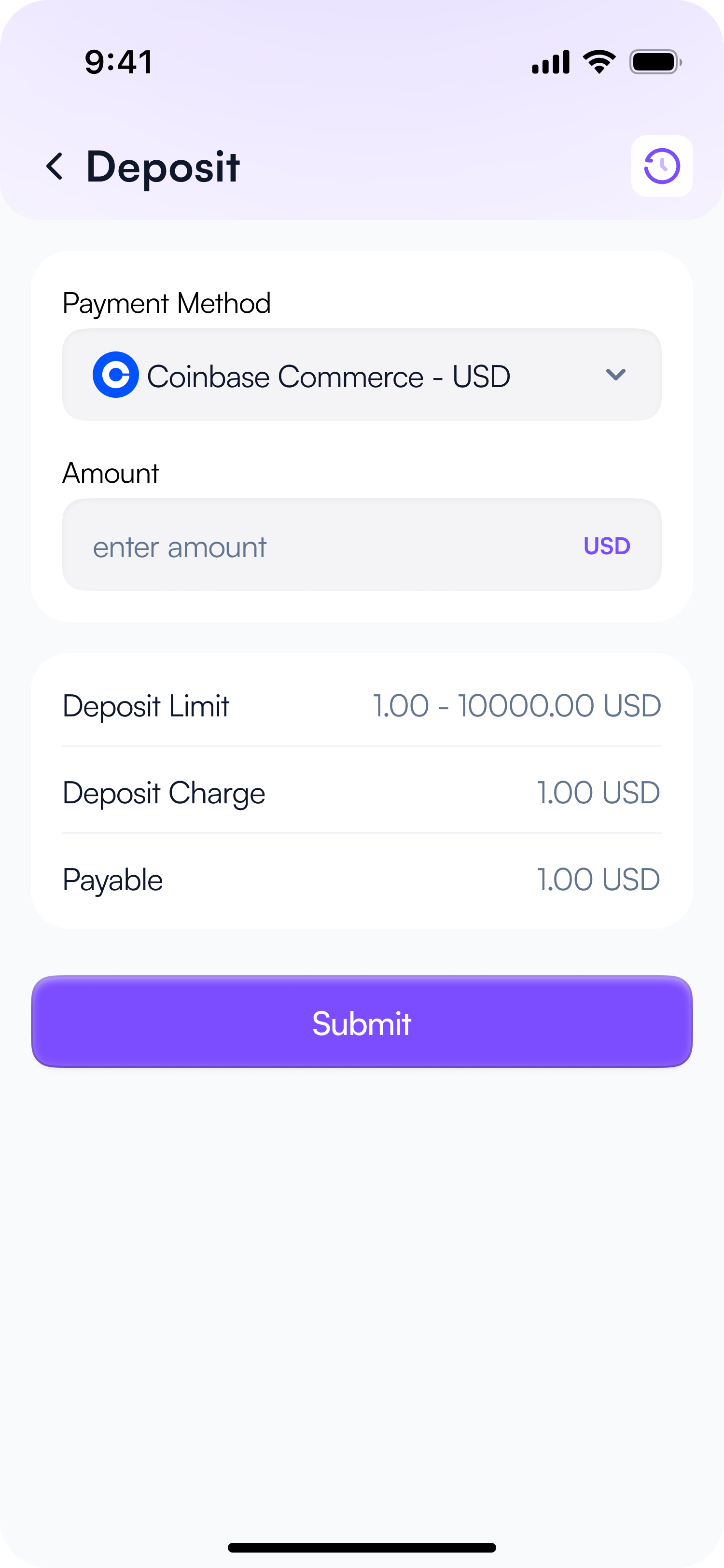The height and width of the screenshot is (1568, 724).
Task: Tap the purple USD currency label
Action: [x=607, y=546]
